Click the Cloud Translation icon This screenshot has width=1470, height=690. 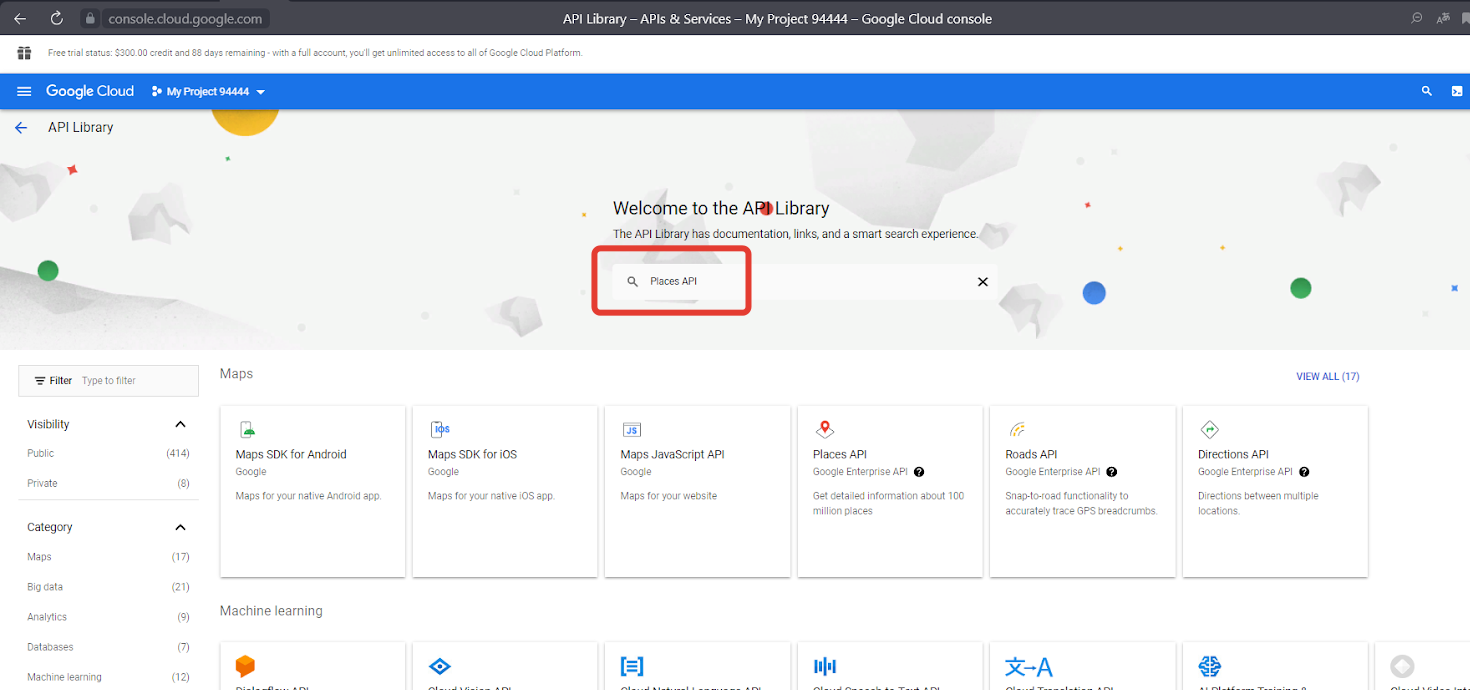1029,666
